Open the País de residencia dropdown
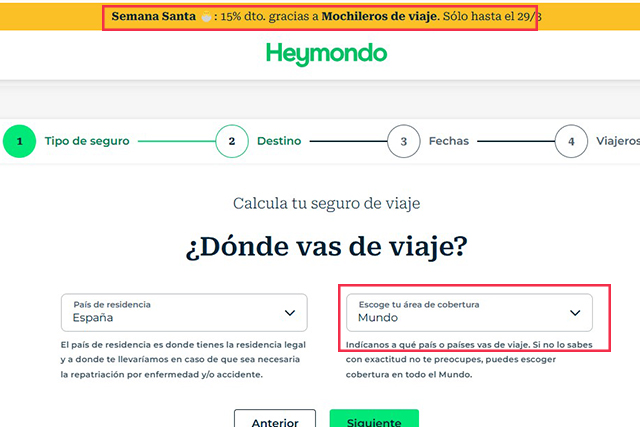The width and height of the screenshot is (640, 427). 184,313
